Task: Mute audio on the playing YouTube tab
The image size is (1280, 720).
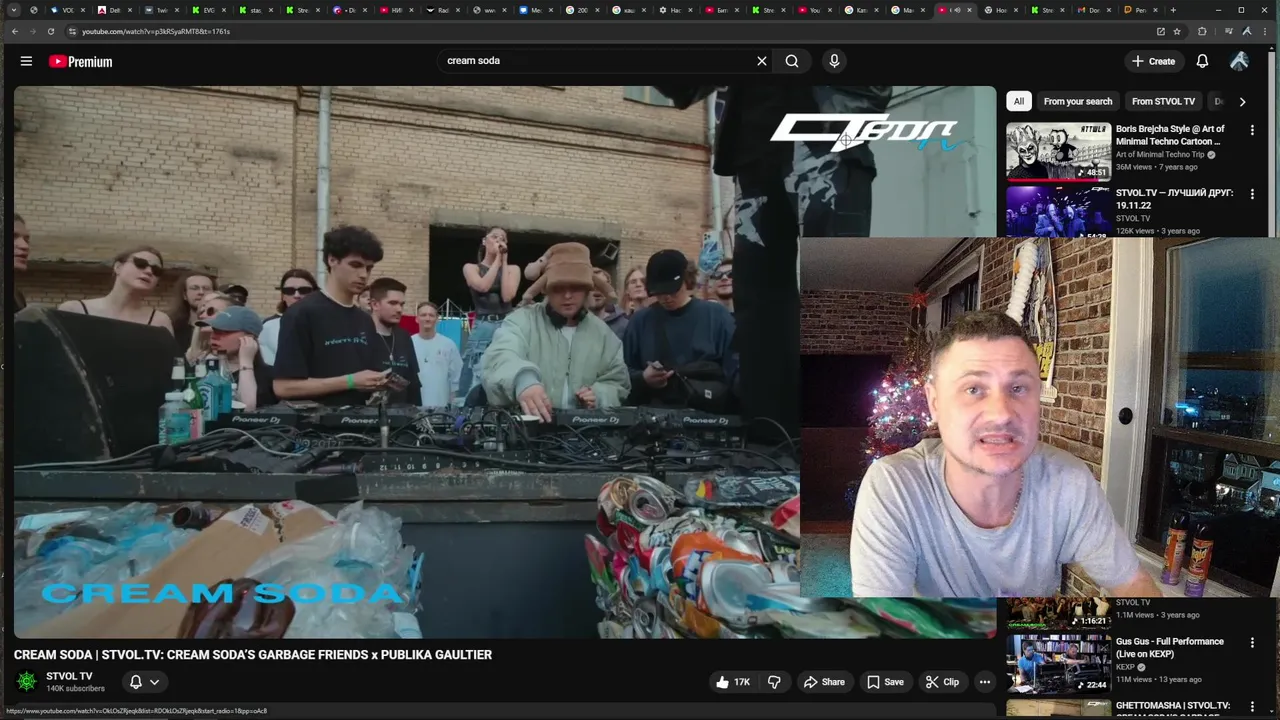Action: [x=957, y=10]
